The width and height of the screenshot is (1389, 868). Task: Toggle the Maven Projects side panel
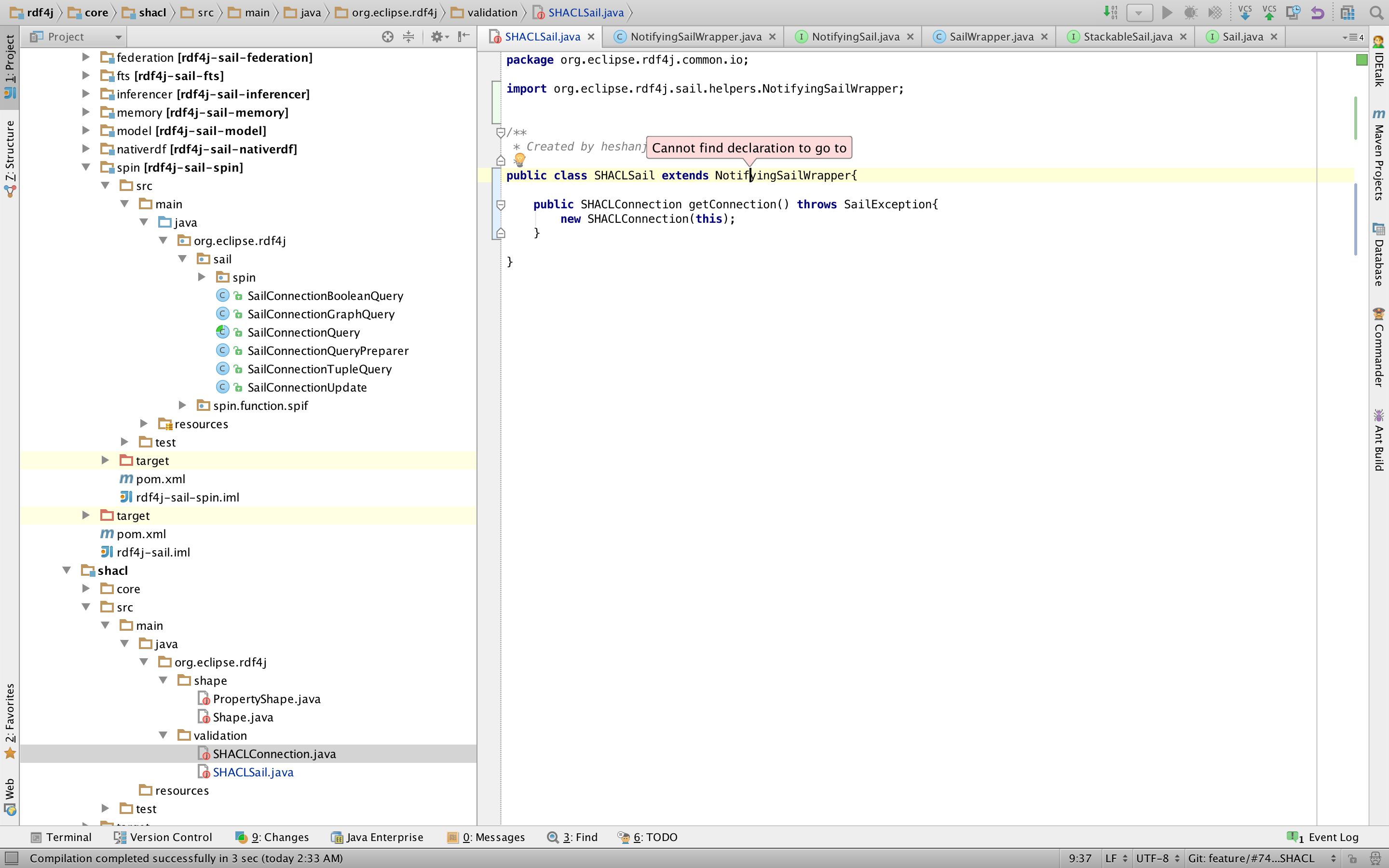[x=1379, y=155]
